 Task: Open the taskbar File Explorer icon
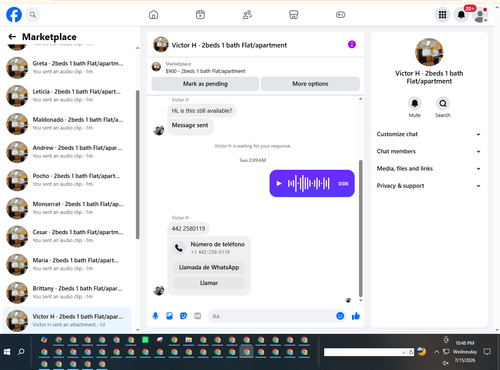pyautogui.click(x=189, y=340)
